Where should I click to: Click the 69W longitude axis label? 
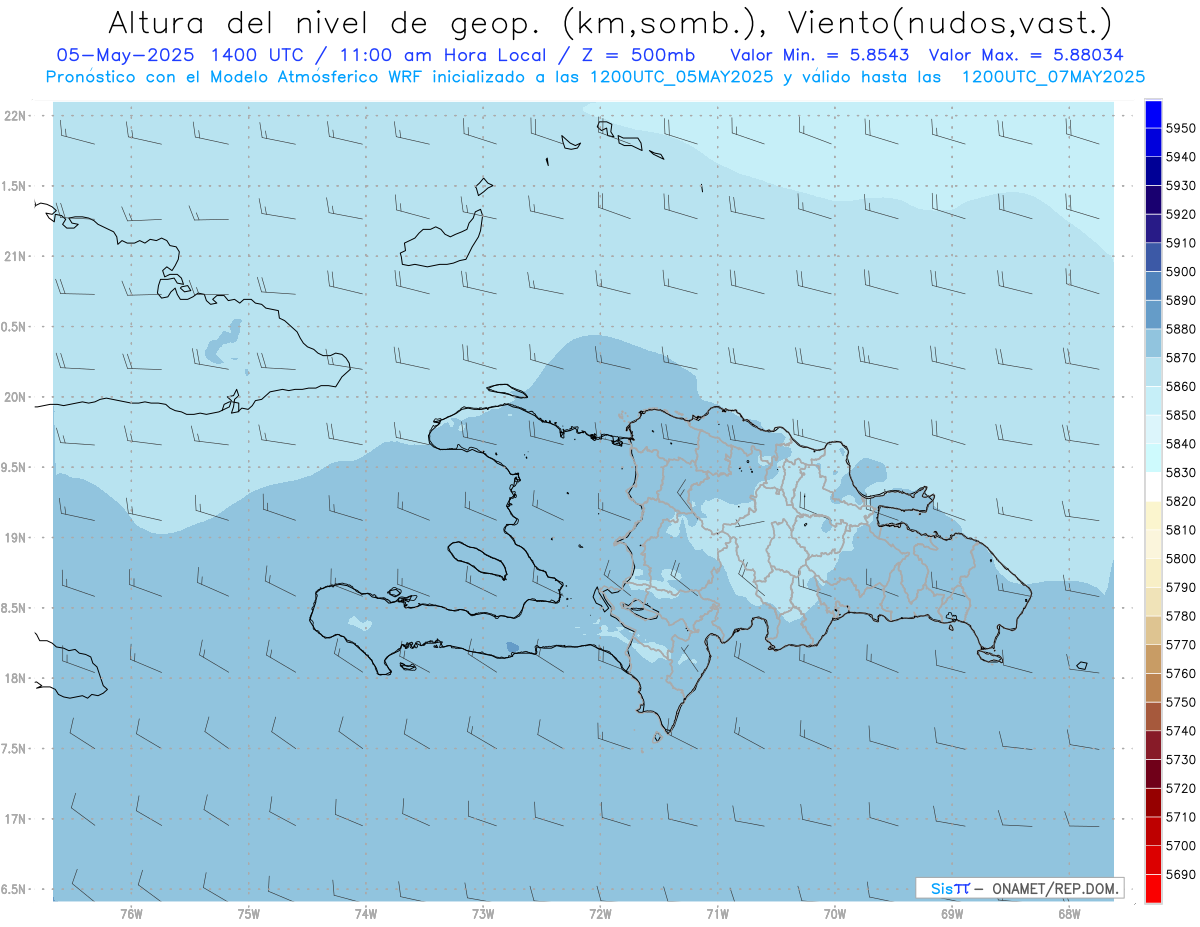(x=952, y=914)
